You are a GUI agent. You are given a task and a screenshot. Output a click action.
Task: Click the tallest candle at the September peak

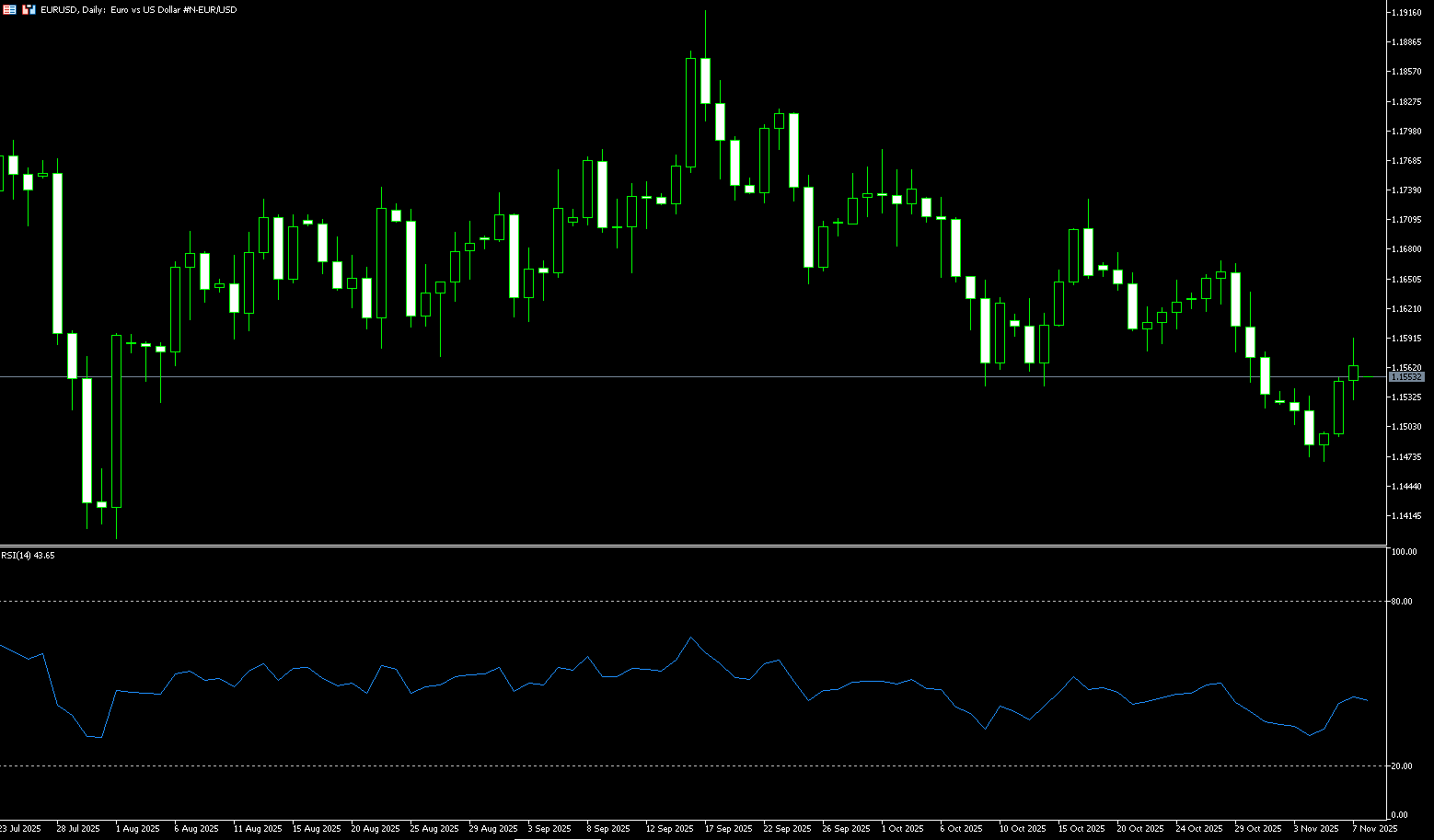coord(690,112)
